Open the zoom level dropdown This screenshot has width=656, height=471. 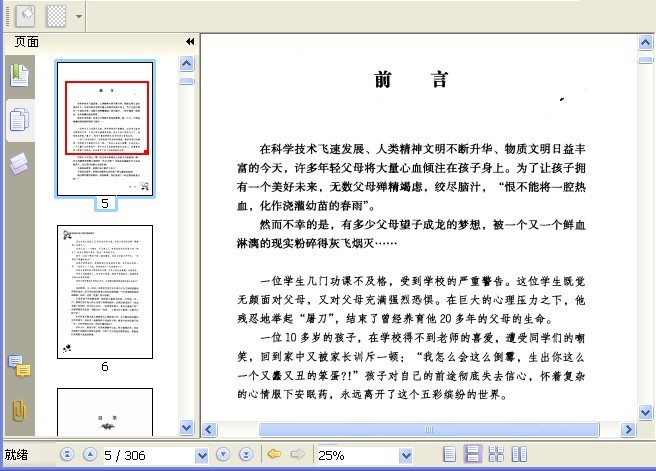point(405,455)
